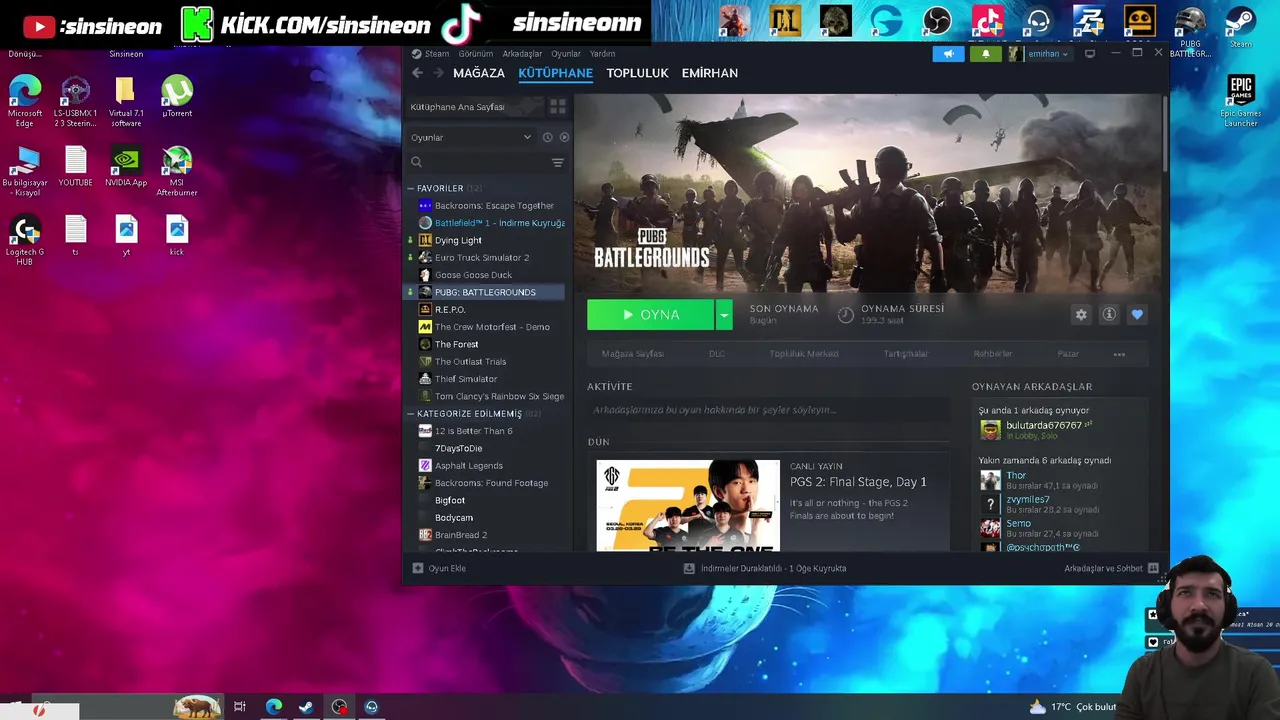
Task: Sort games by recent activity clock icon
Action: pyautogui.click(x=547, y=137)
